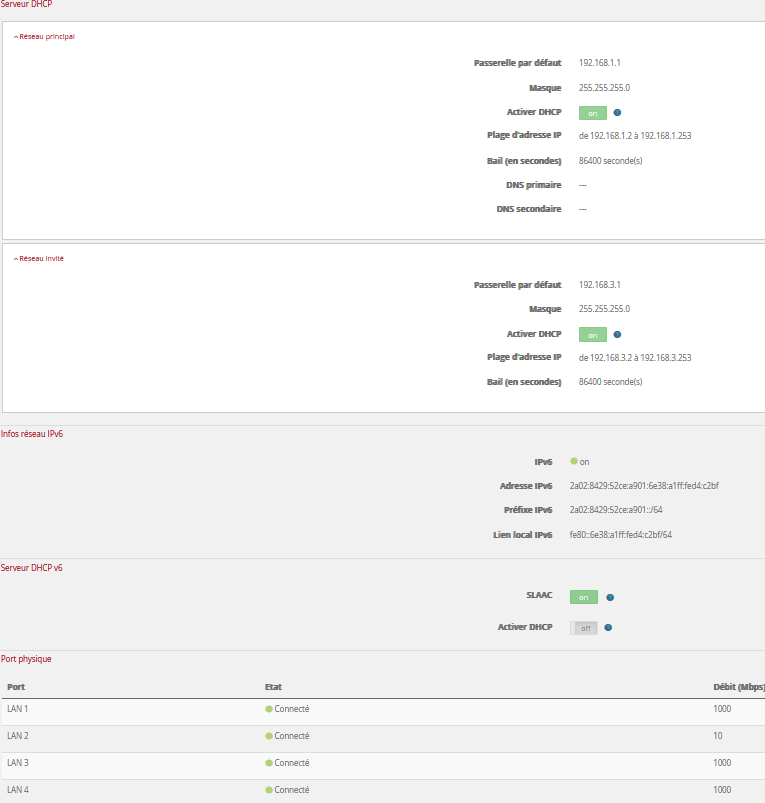The image size is (765, 803).
Task: Enable the DHCP v6 Activer DHCP switch
Action: click(x=583, y=628)
